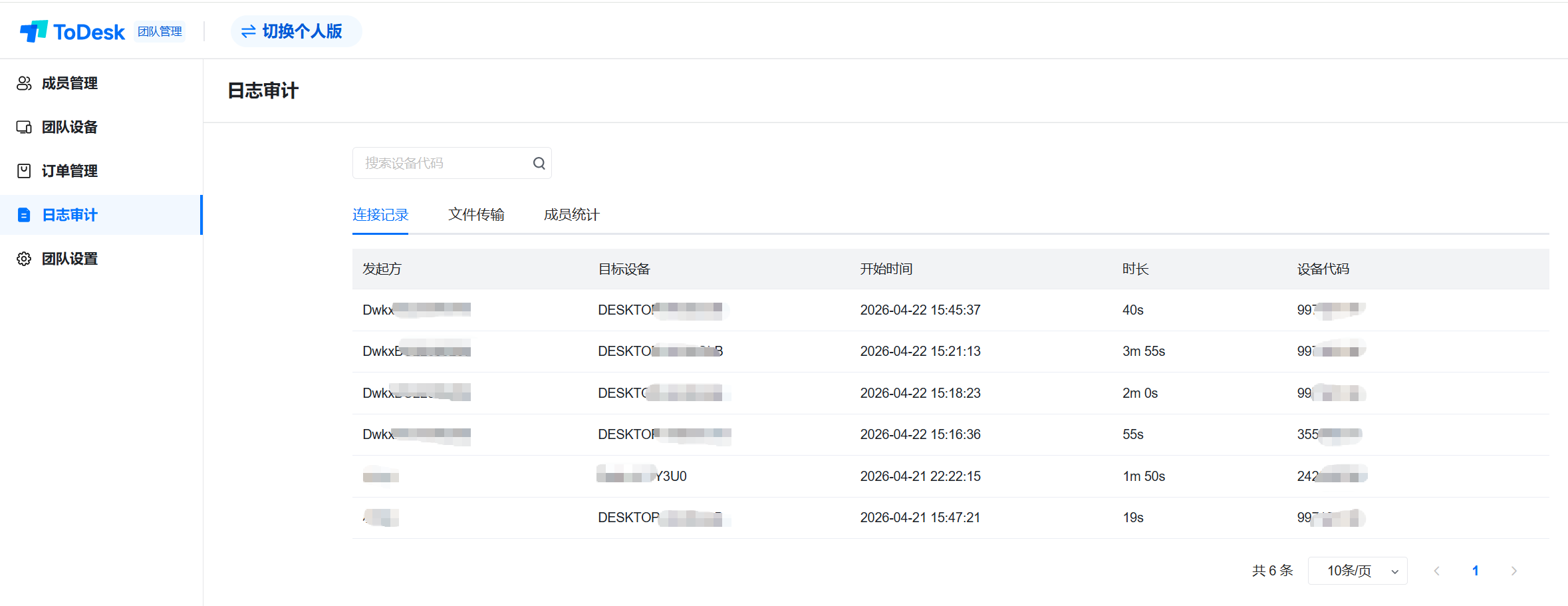
Task: Click the 成员管理 members icon
Action: pyautogui.click(x=24, y=83)
